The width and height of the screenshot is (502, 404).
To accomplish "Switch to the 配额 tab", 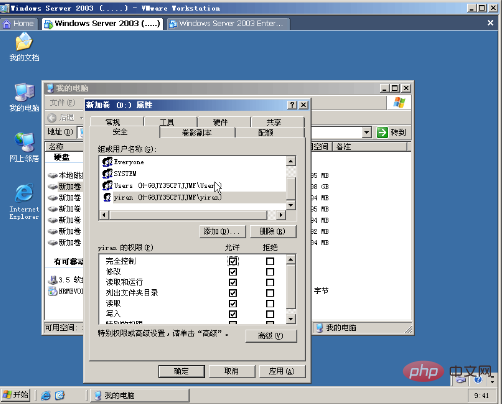I will click(269, 133).
